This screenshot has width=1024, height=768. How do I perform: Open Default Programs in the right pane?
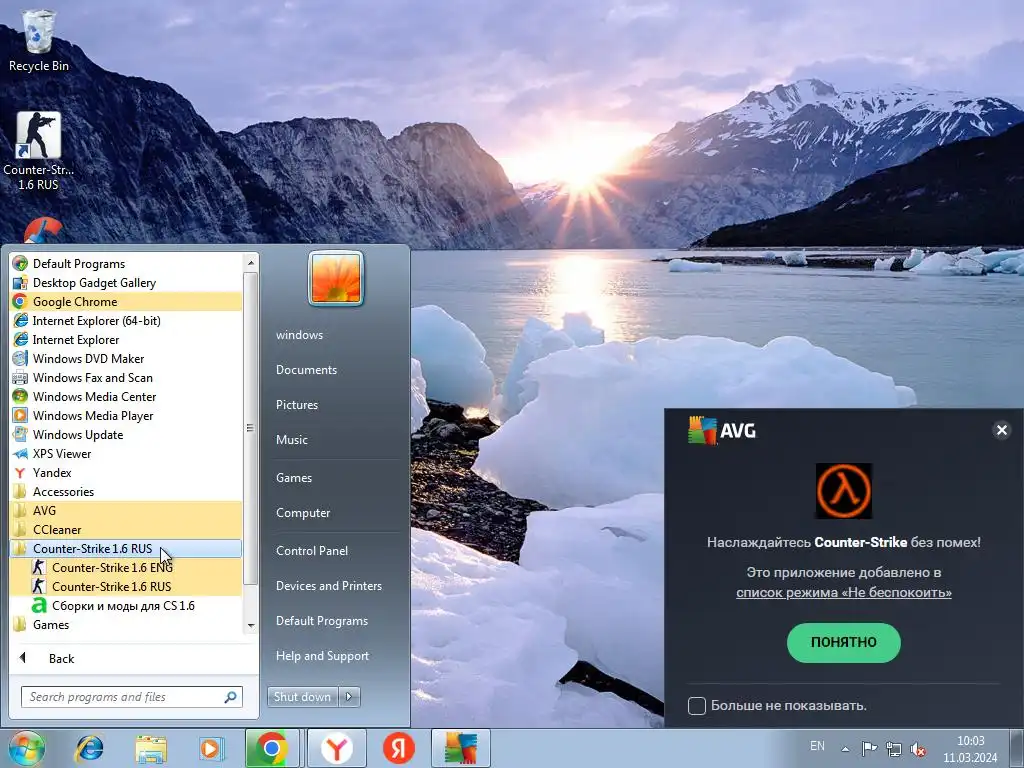pyautogui.click(x=321, y=620)
